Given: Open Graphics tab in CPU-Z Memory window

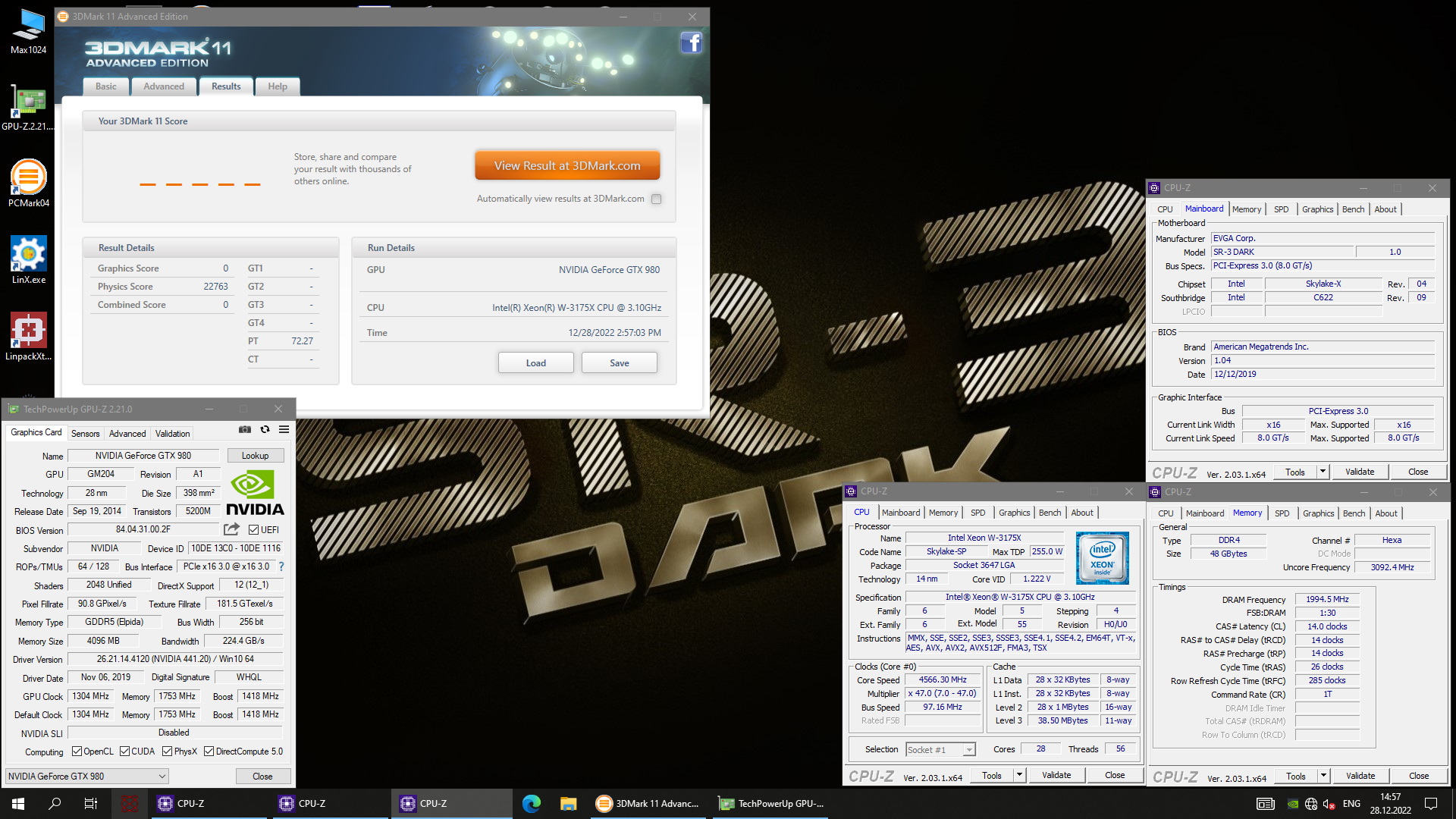Looking at the screenshot, I should [x=1319, y=513].
